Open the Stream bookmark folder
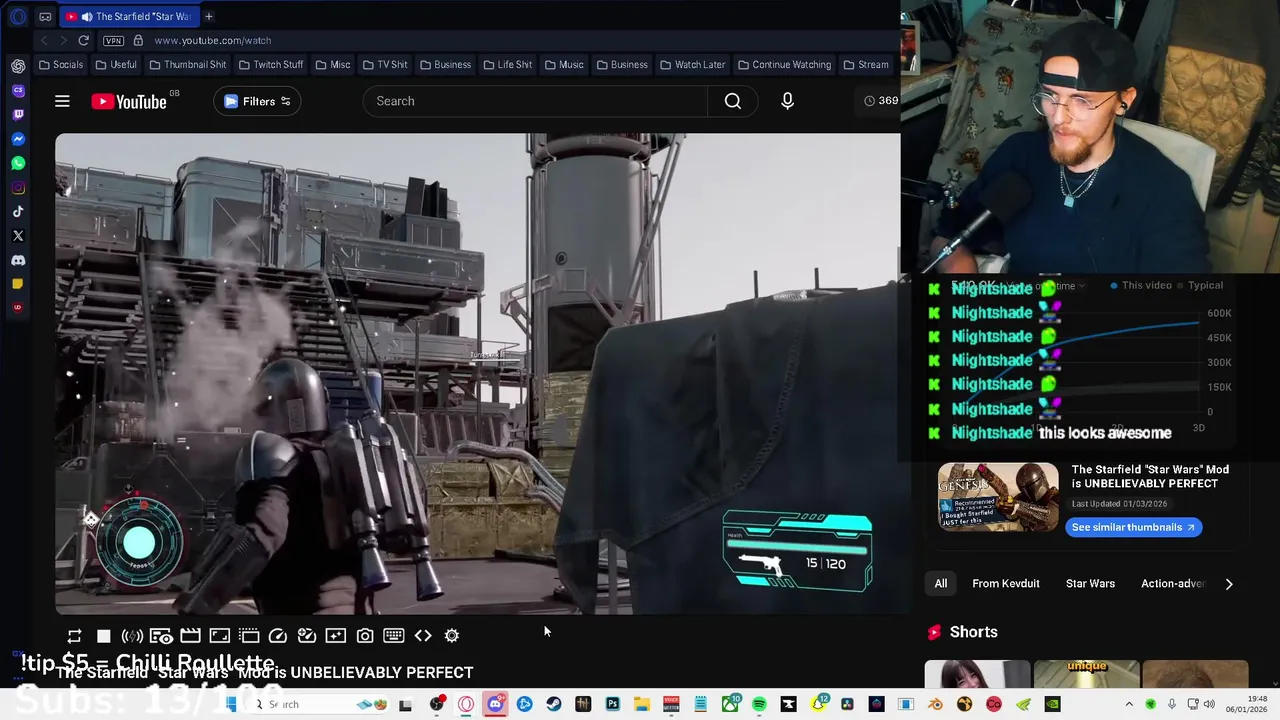1280x720 pixels. (866, 64)
